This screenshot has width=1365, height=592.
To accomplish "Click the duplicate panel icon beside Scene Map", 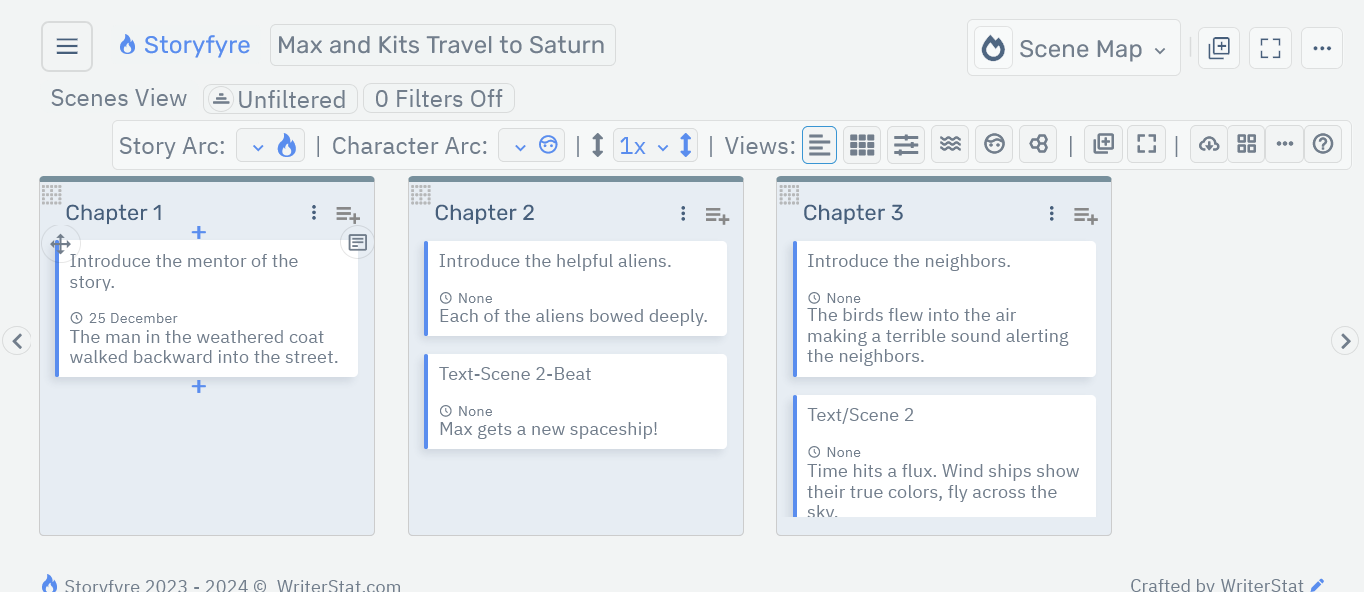I will click(1218, 47).
